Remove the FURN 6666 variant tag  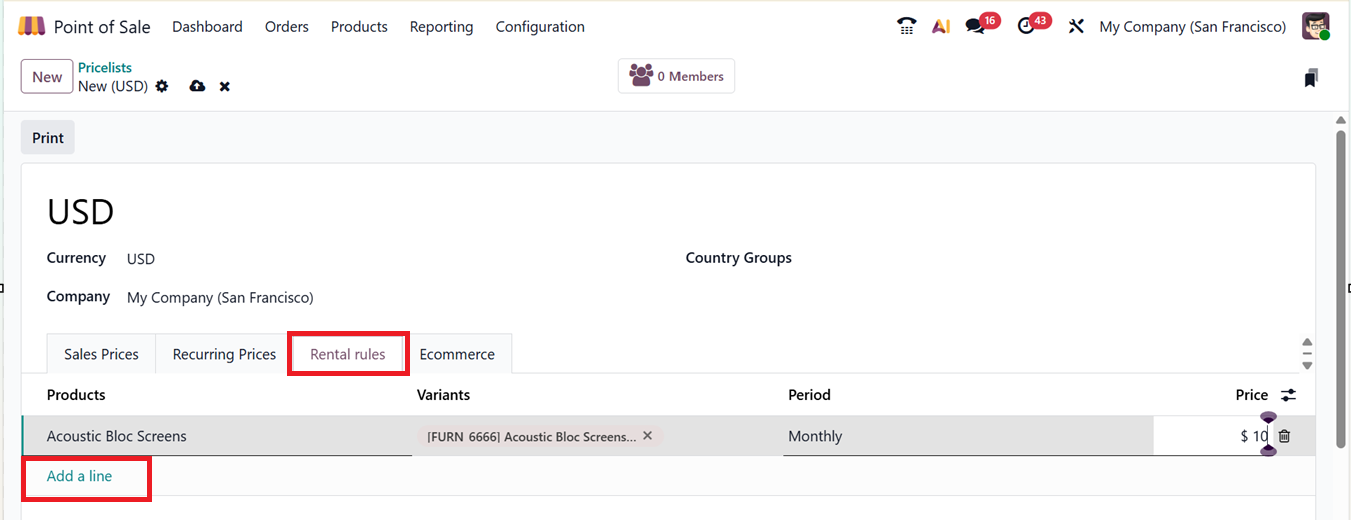(x=648, y=436)
